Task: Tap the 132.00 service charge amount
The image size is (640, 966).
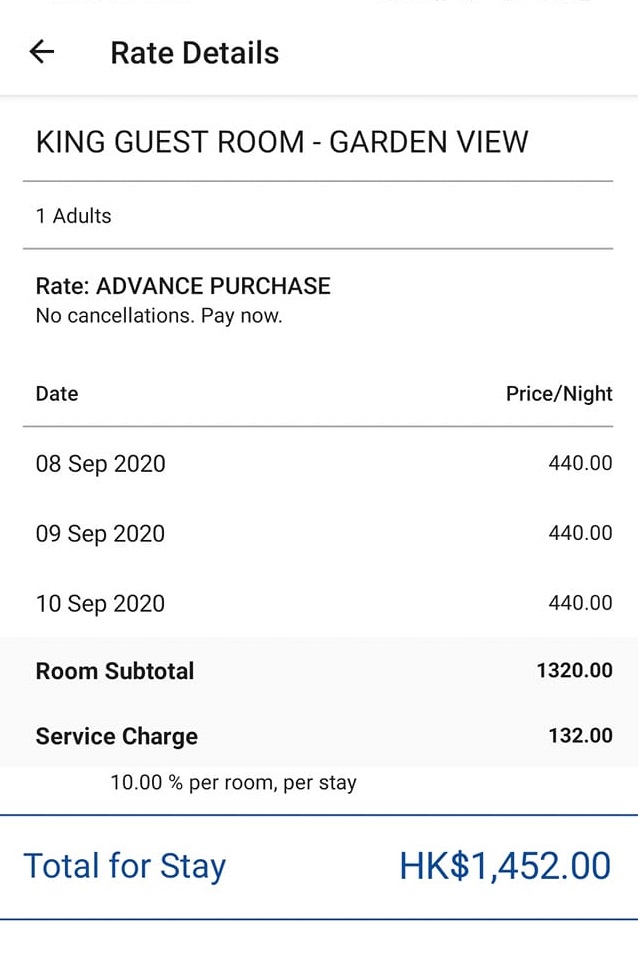Action: click(x=580, y=736)
